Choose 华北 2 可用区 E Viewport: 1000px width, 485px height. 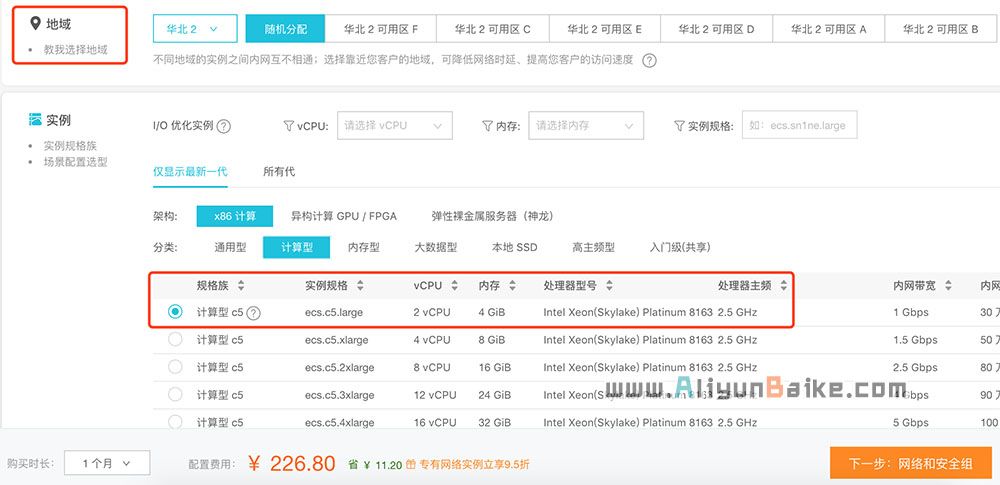(605, 29)
